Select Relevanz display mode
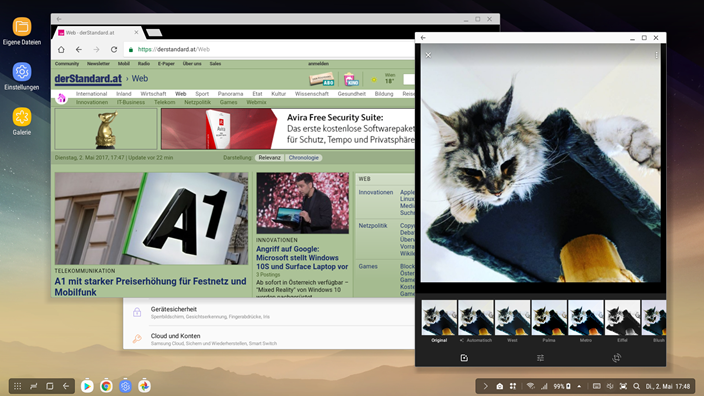 tap(269, 158)
